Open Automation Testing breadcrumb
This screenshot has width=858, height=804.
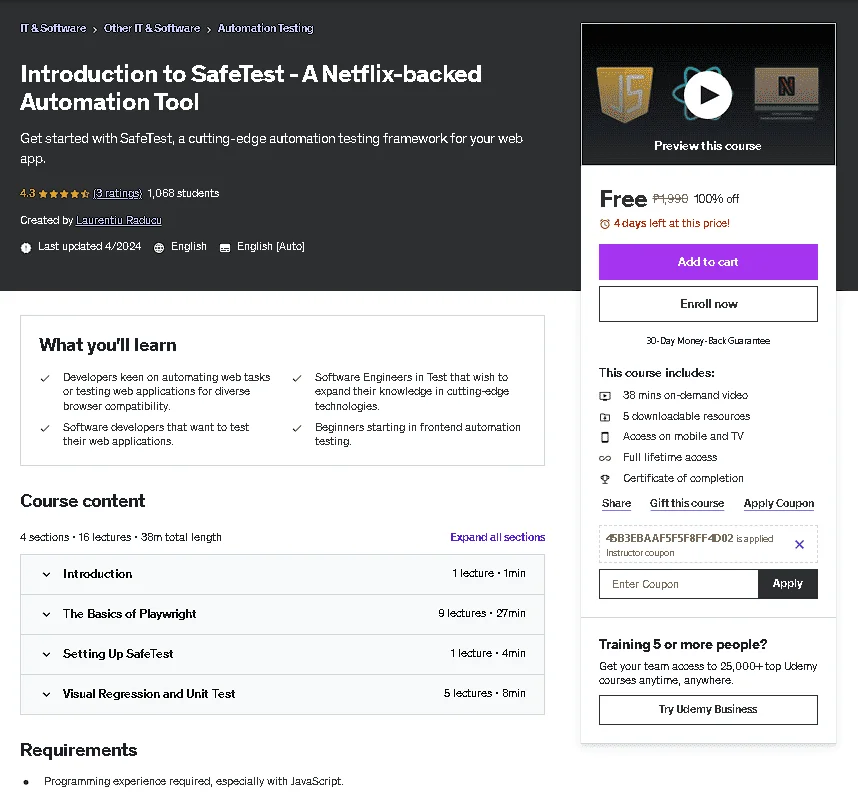(x=265, y=28)
